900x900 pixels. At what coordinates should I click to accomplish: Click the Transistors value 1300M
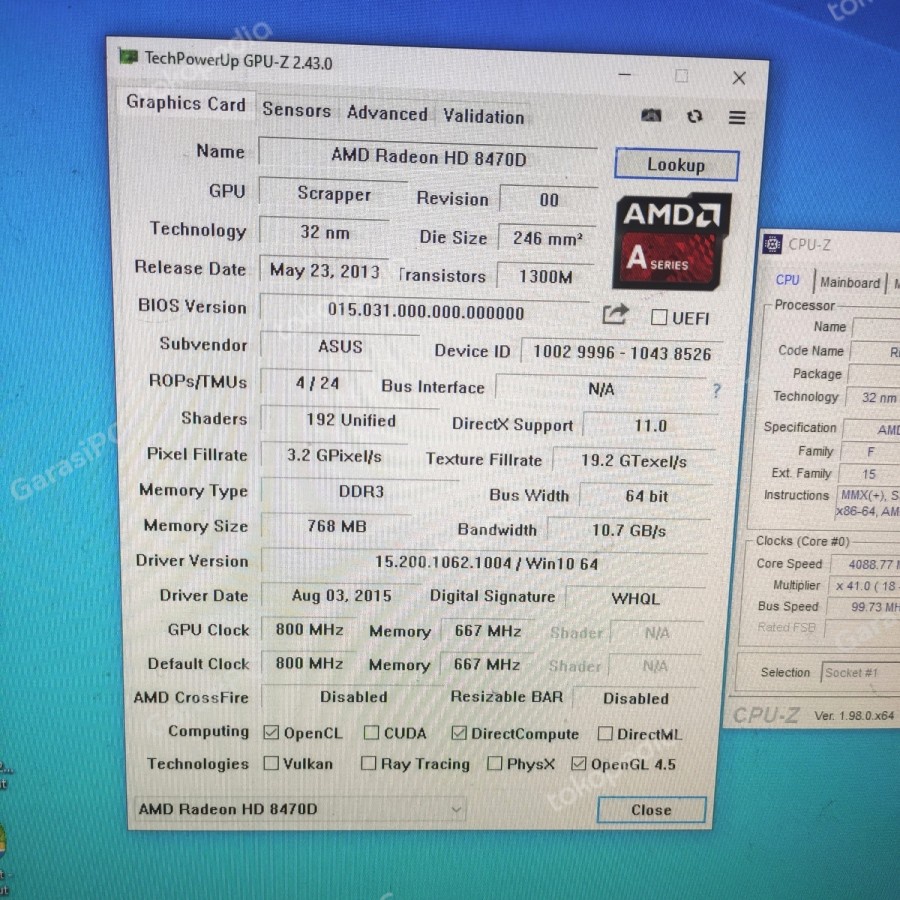coord(545,277)
